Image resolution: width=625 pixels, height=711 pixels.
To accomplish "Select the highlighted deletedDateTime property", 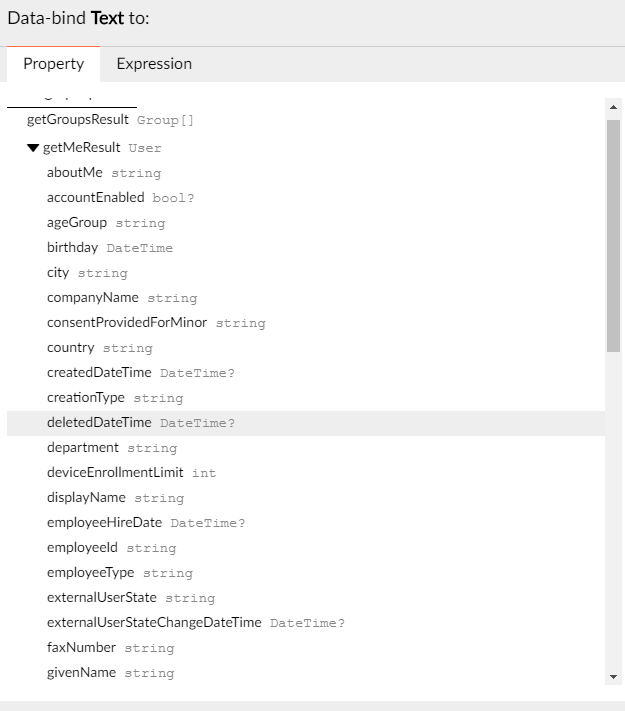I will 306,423.
